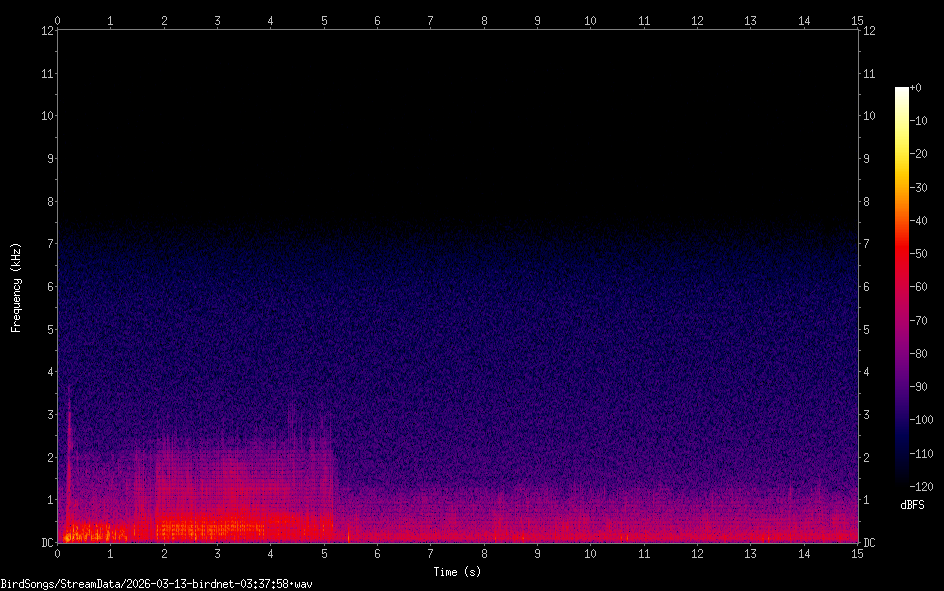Select the 10 second mark on top time axis
Viewport: 944px width, 591px height.
[x=590, y=20]
